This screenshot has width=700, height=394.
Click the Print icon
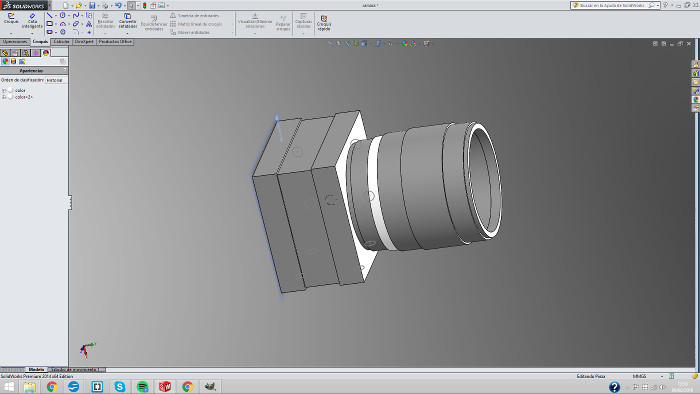point(105,5)
